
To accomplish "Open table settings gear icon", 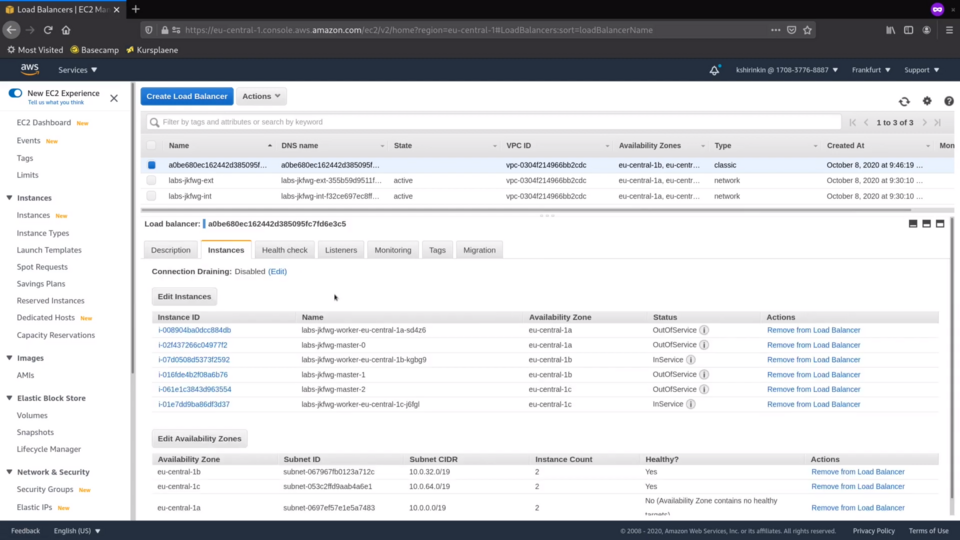I will click(927, 101).
